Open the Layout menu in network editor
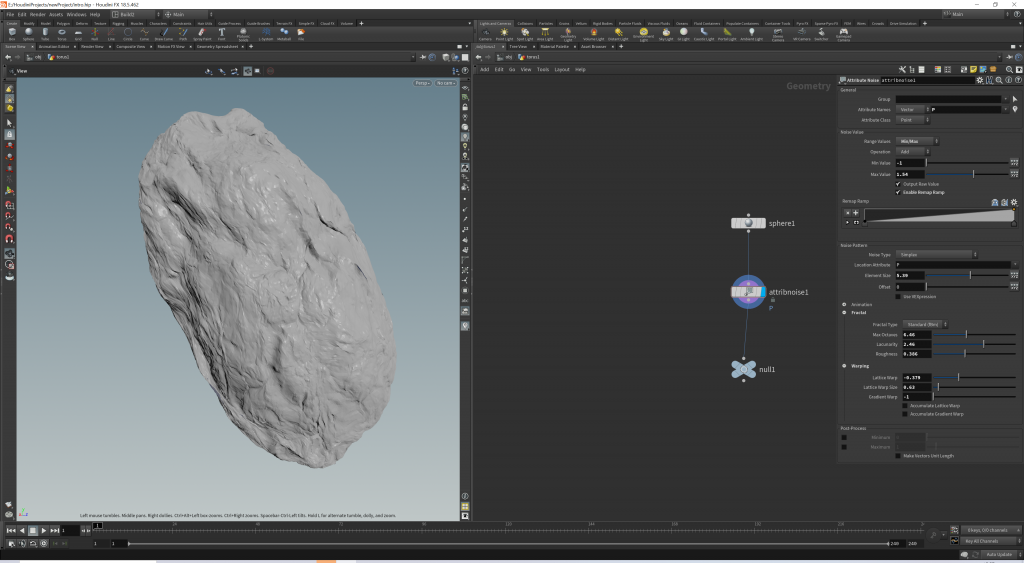 click(562, 69)
